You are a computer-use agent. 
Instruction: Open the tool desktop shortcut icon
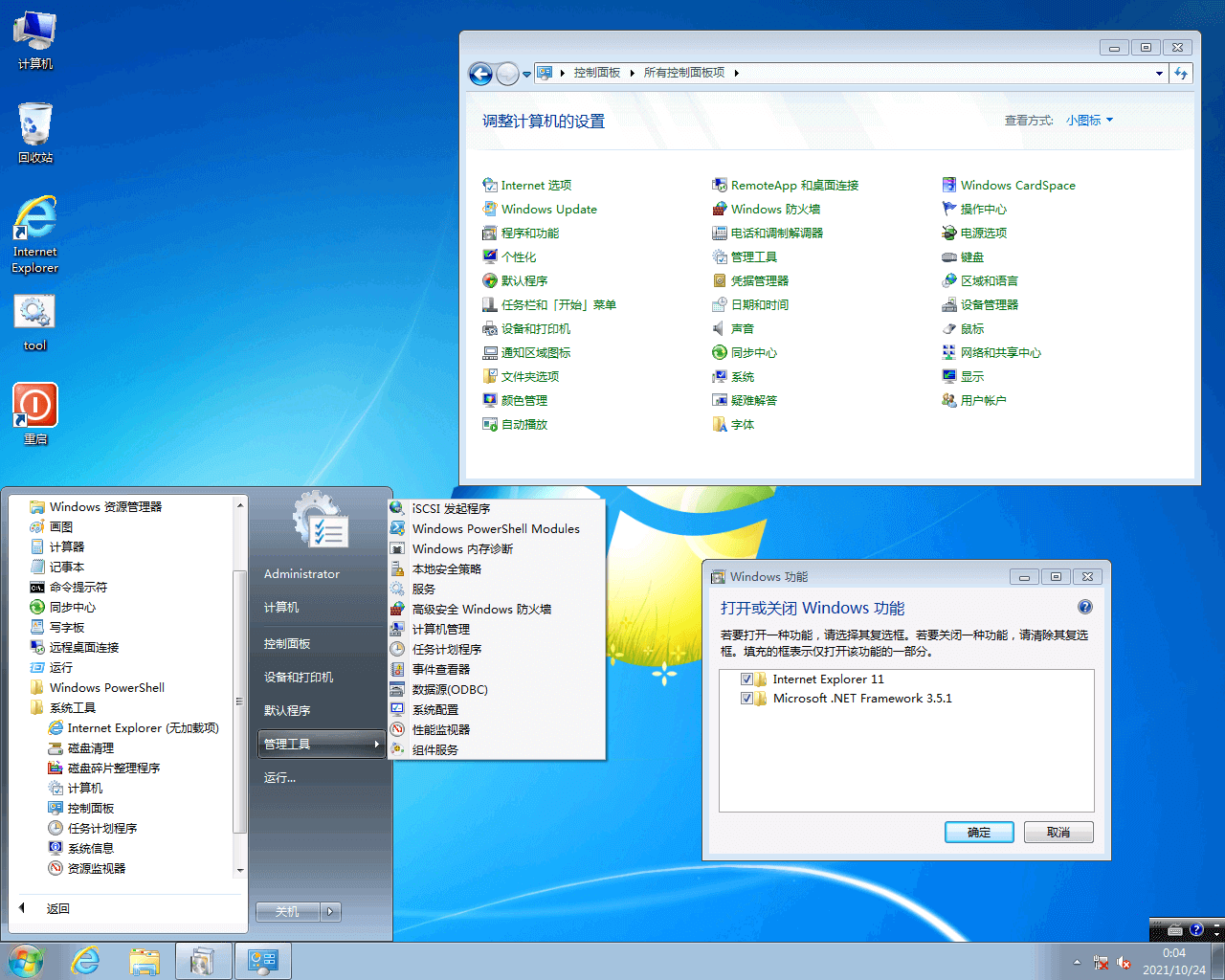click(x=35, y=314)
